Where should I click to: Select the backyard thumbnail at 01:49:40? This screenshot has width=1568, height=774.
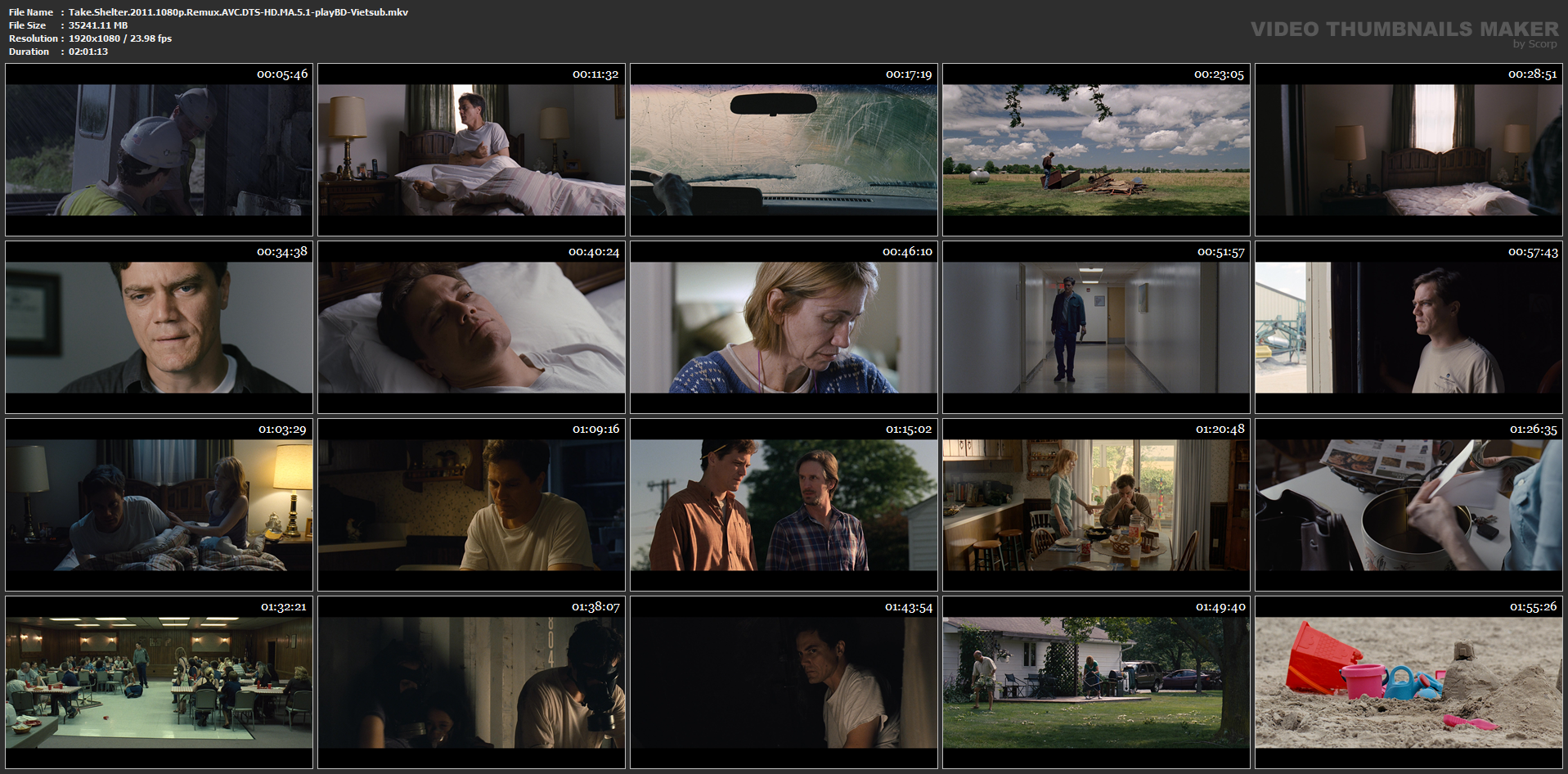1096,682
